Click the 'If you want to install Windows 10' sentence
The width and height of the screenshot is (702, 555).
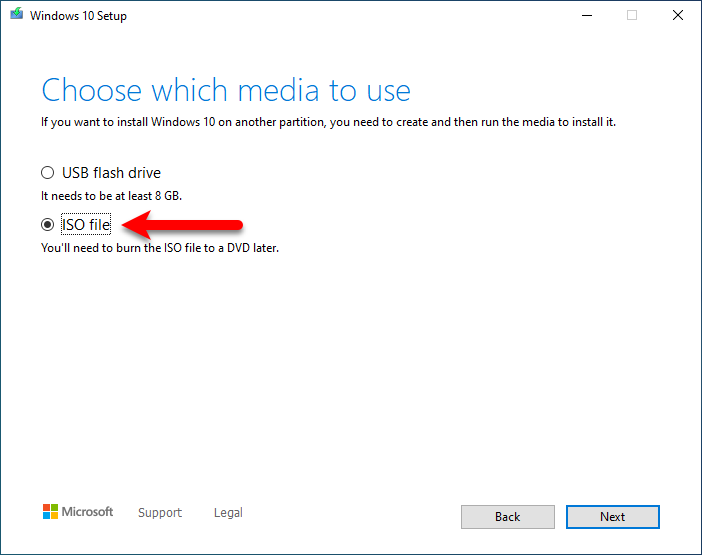click(x=328, y=122)
